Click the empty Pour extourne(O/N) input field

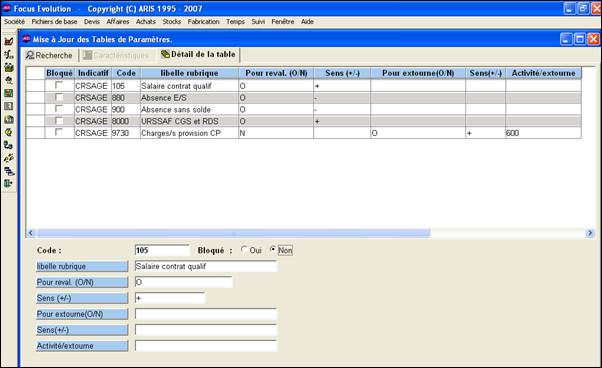[x=205, y=314]
